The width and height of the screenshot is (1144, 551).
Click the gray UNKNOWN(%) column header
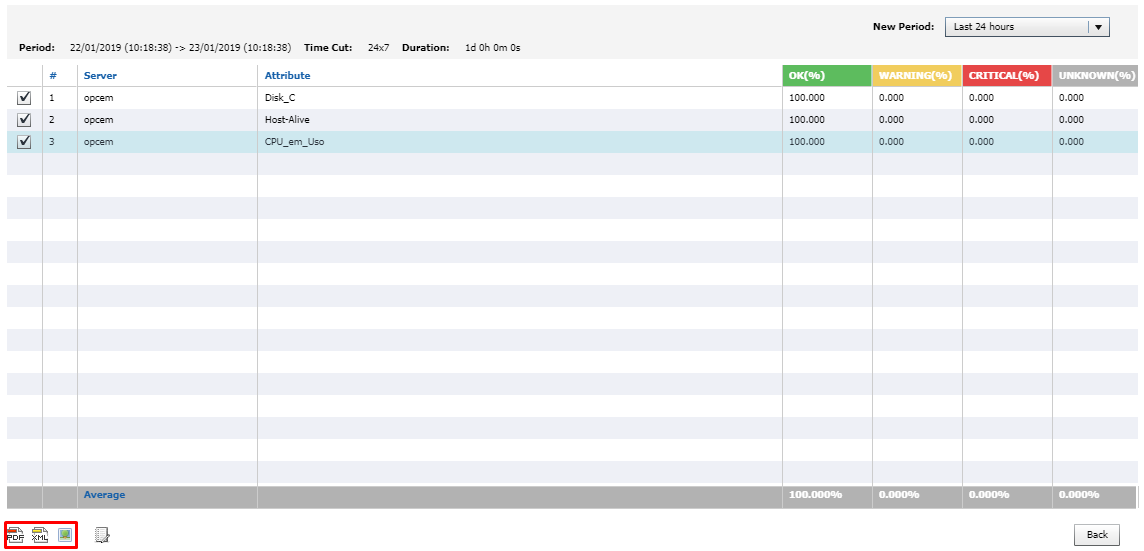(1096, 75)
